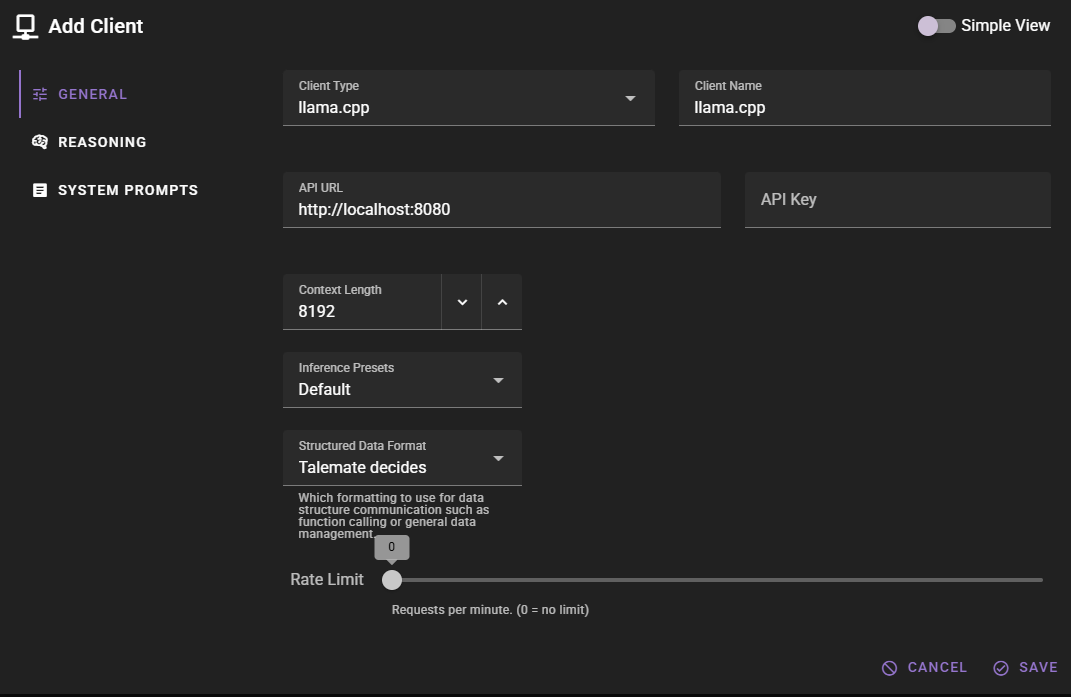This screenshot has height=697, width=1071.
Task: Click the Reasoning brain icon
Action: pyautogui.click(x=40, y=142)
